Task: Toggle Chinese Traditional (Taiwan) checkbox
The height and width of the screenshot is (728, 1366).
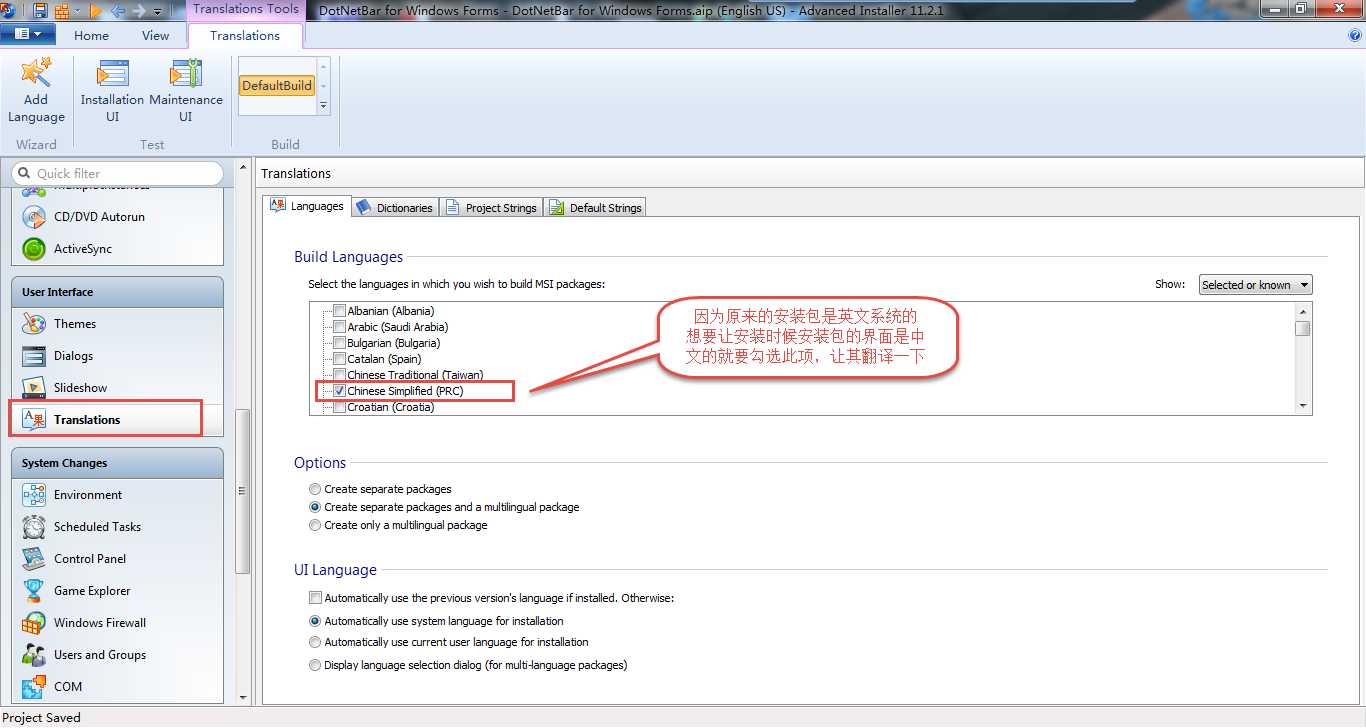Action: 340,375
